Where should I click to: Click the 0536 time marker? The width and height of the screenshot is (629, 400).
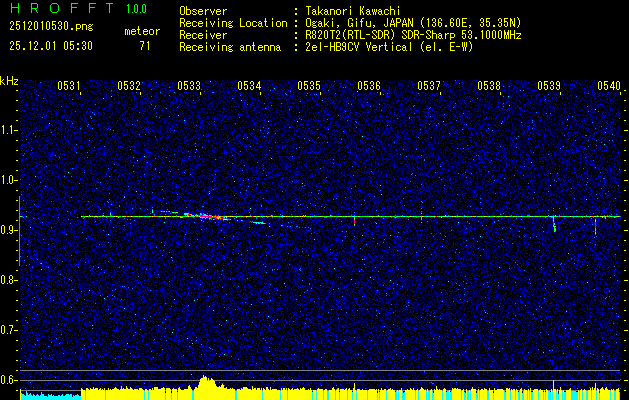click(369, 85)
